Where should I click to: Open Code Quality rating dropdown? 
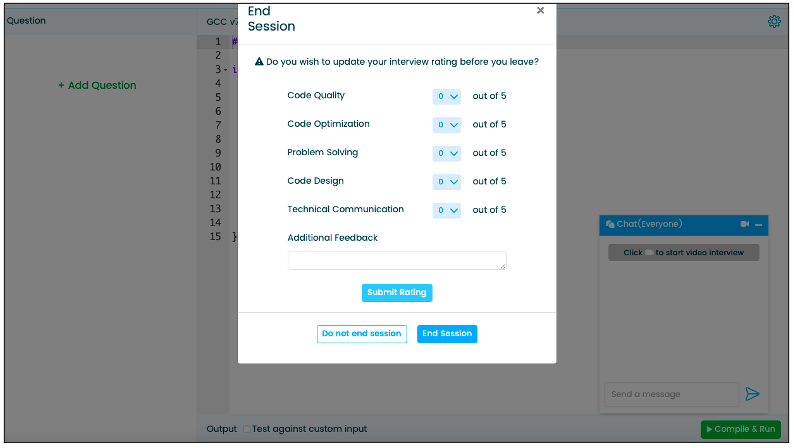pyautogui.click(x=447, y=96)
